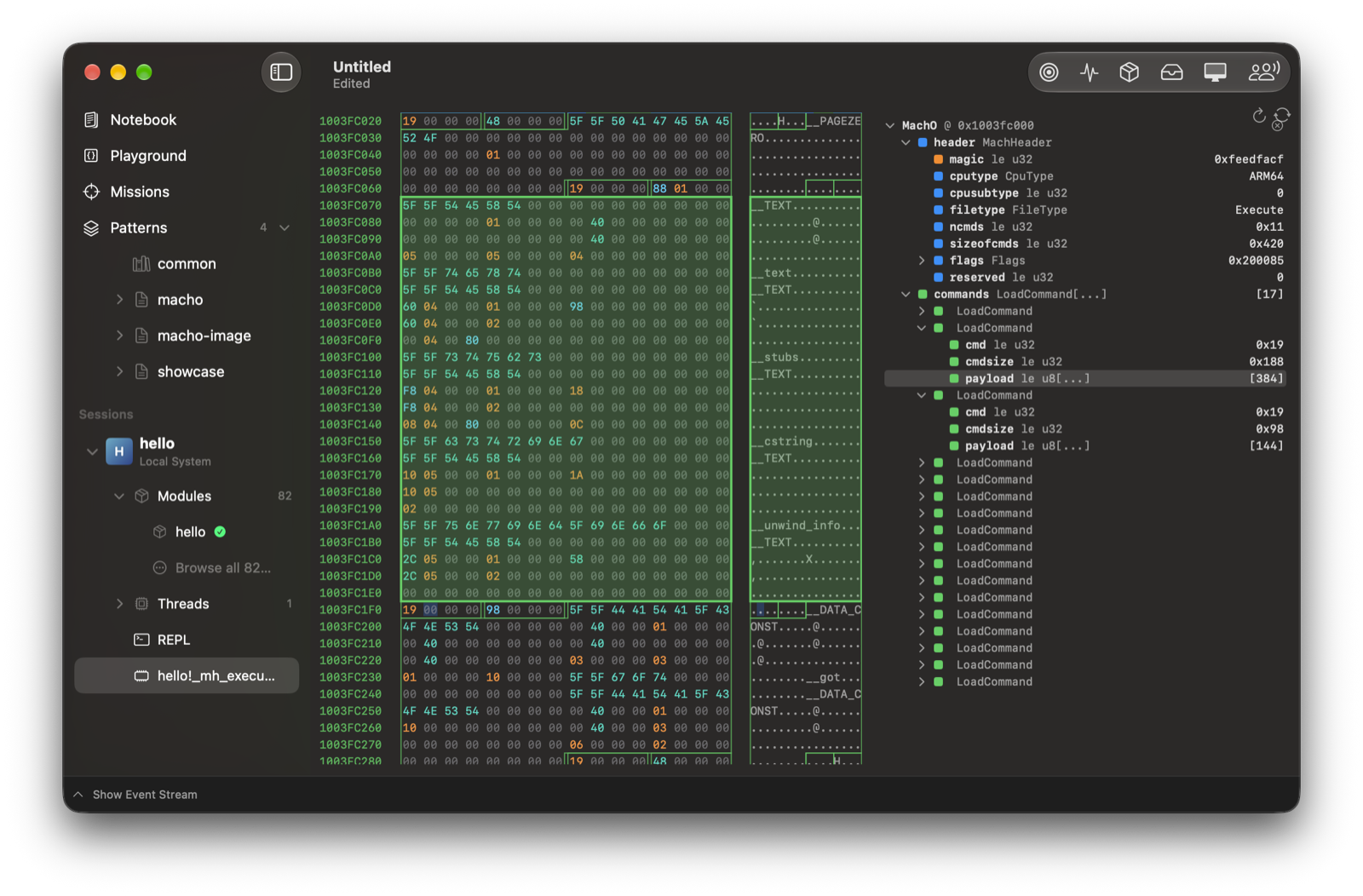Click the orange swatch beside magic

[938, 159]
